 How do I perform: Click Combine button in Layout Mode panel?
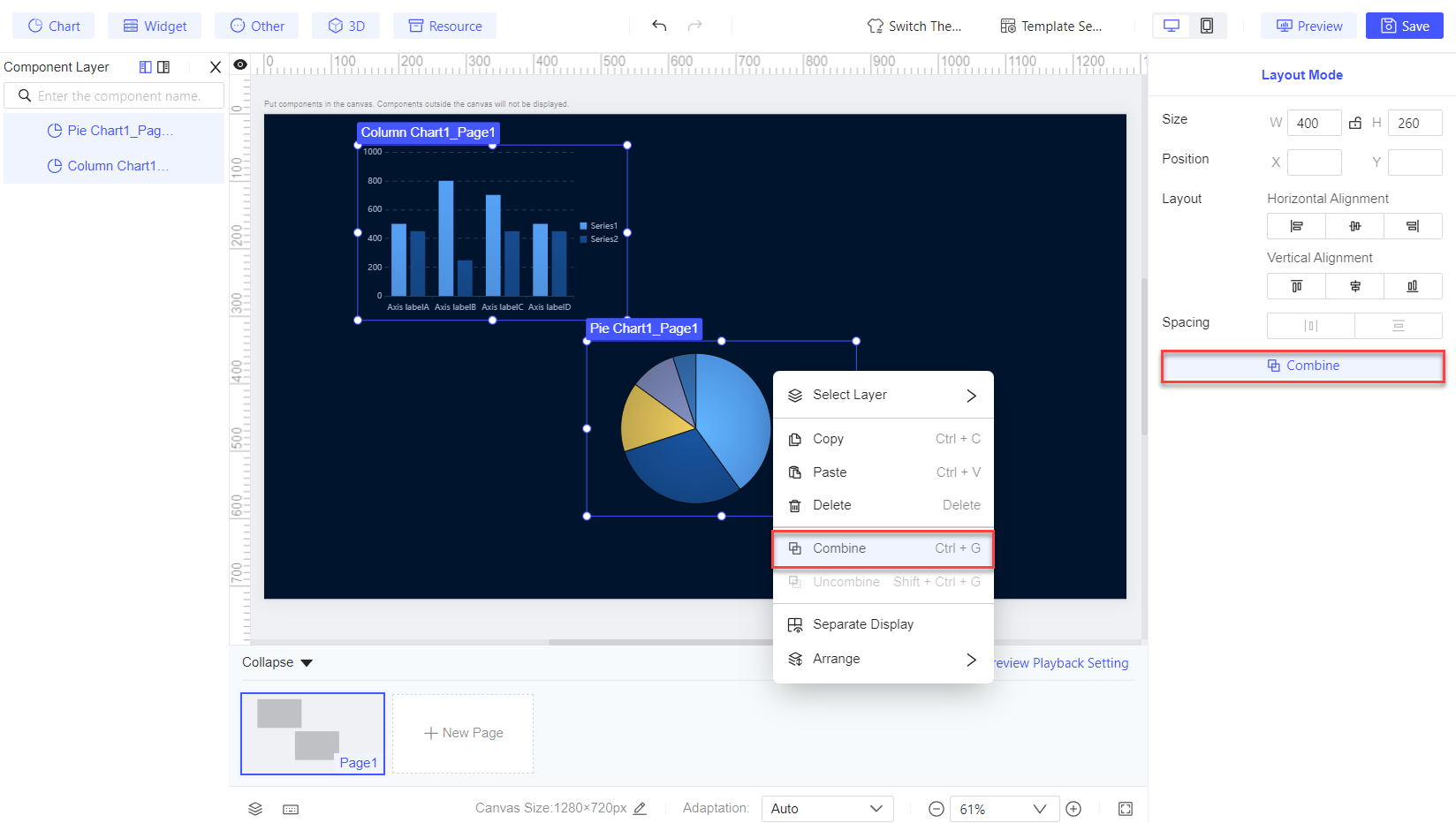pos(1303,366)
